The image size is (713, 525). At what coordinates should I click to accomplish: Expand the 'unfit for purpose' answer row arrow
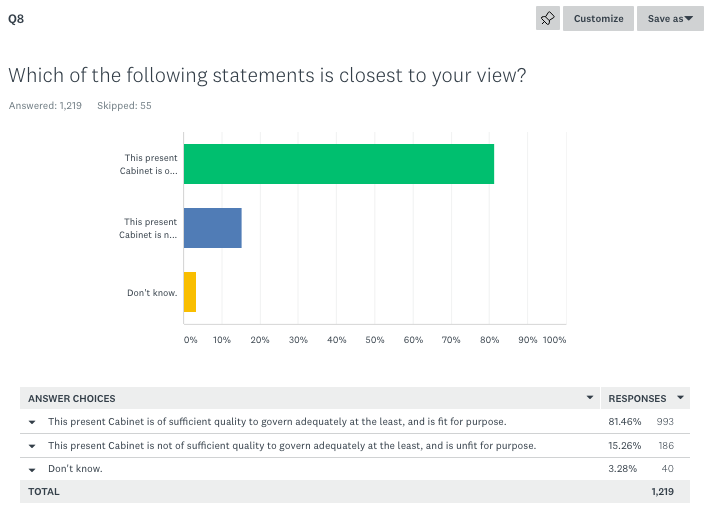pyautogui.click(x=32, y=446)
